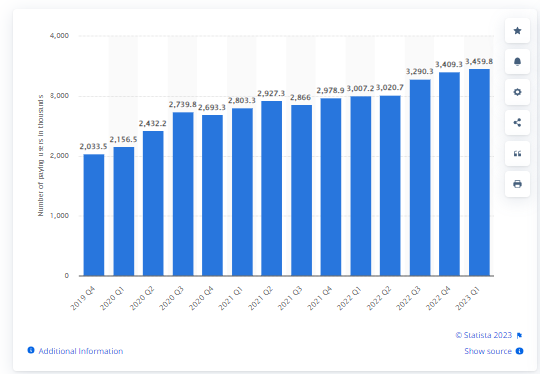Click the printer icon
Viewport: 540px width, 374px height.
[517, 184]
